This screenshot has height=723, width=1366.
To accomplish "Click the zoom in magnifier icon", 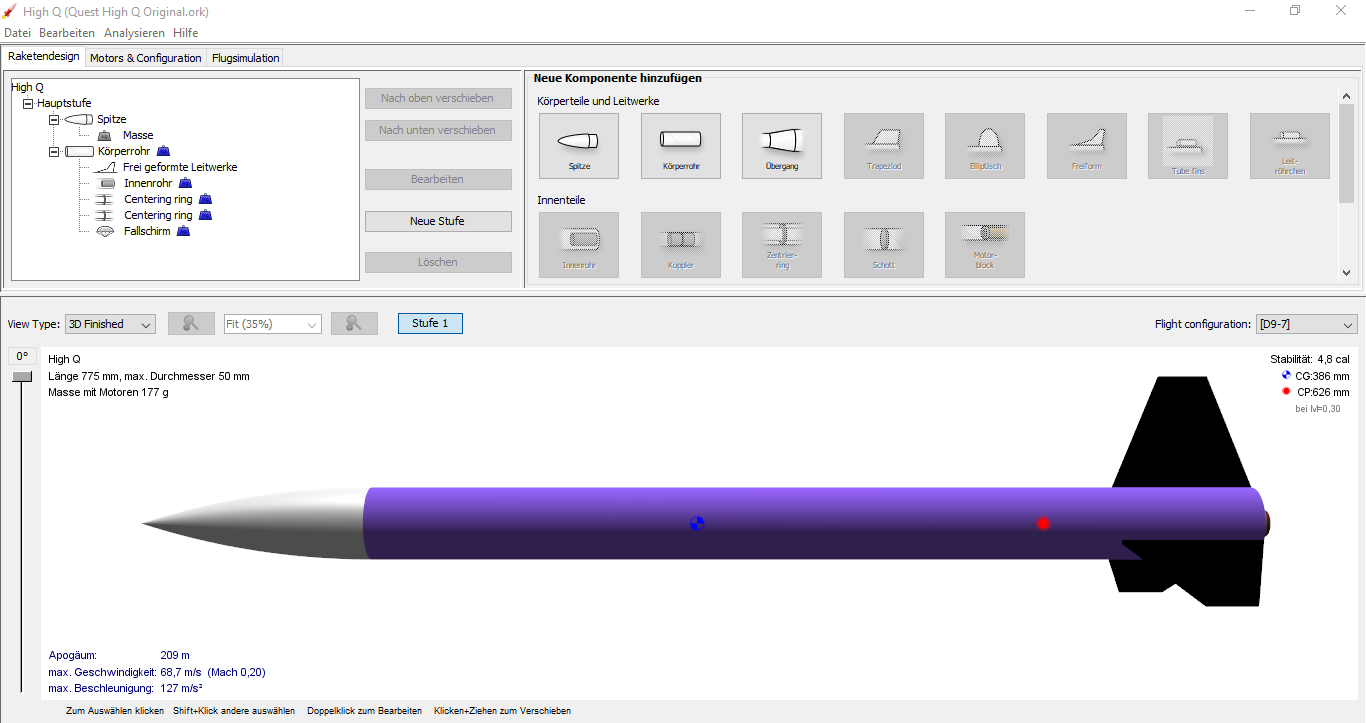I will pos(354,324).
